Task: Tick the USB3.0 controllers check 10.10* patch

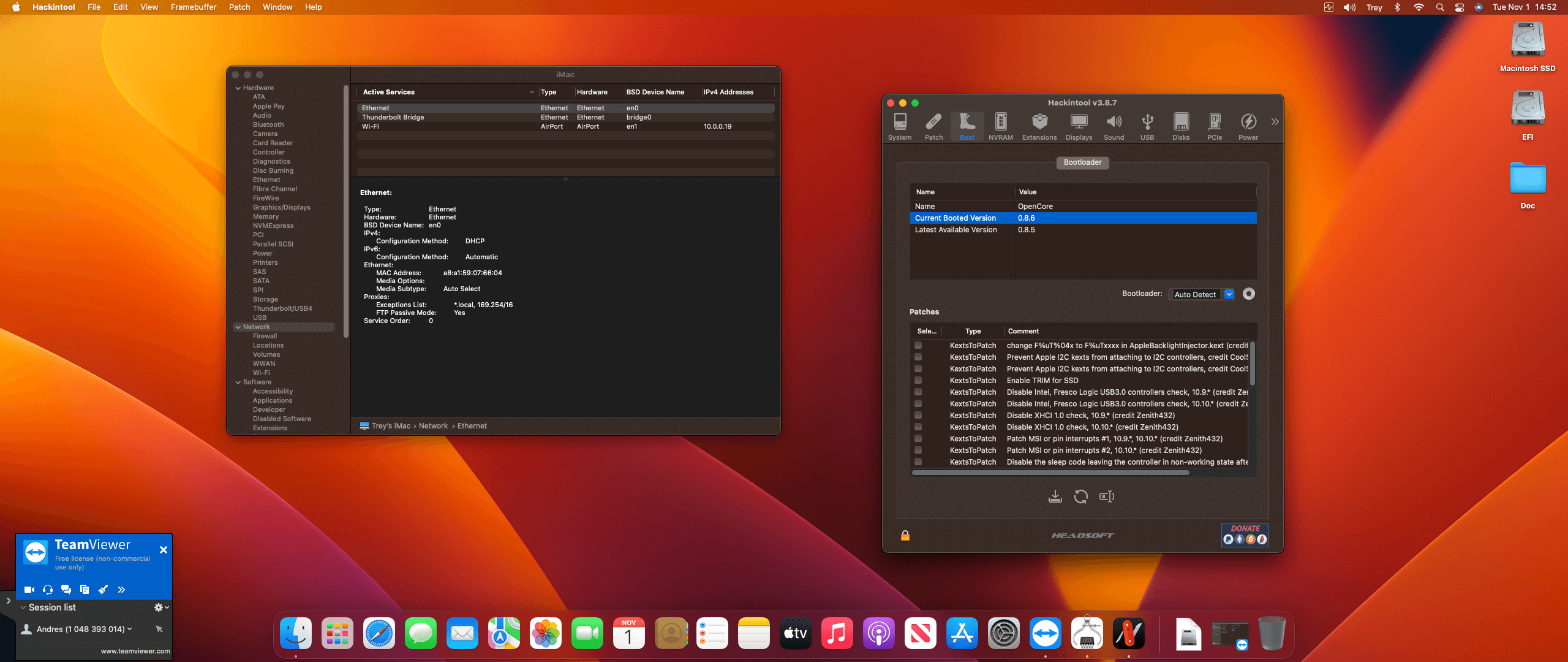Action: click(x=918, y=404)
